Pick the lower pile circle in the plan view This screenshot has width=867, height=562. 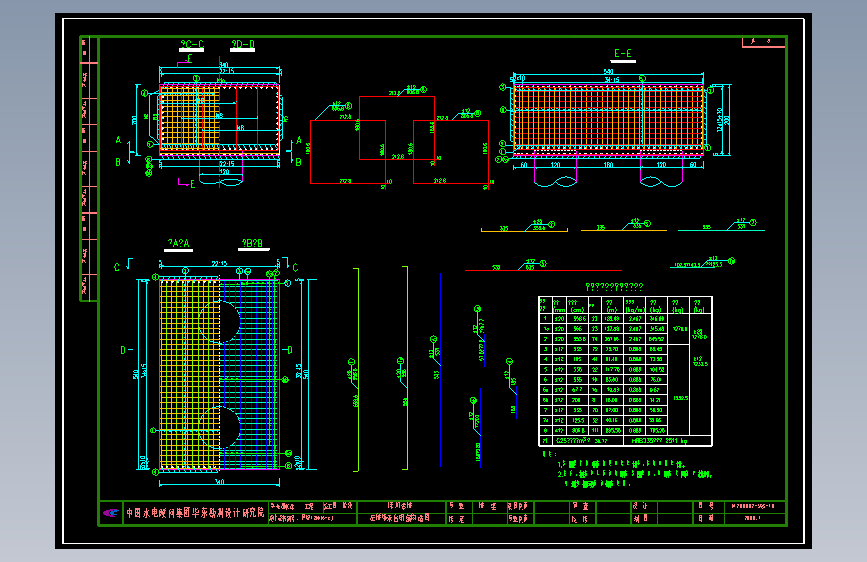[220, 427]
